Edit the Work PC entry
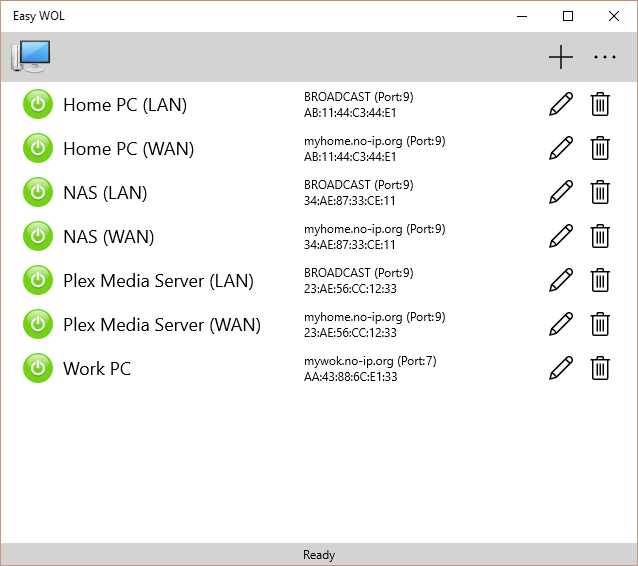This screenshot has height=566, width=638. click(561, 369)
